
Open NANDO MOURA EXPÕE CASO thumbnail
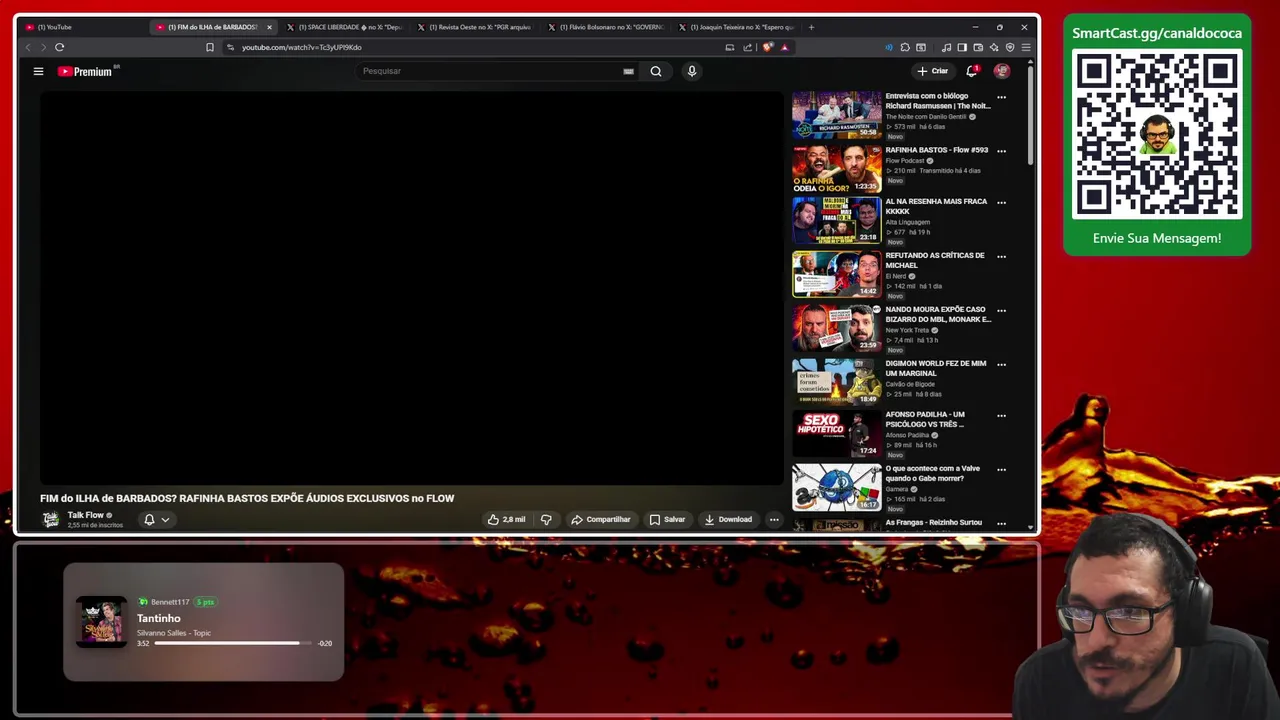837,328
